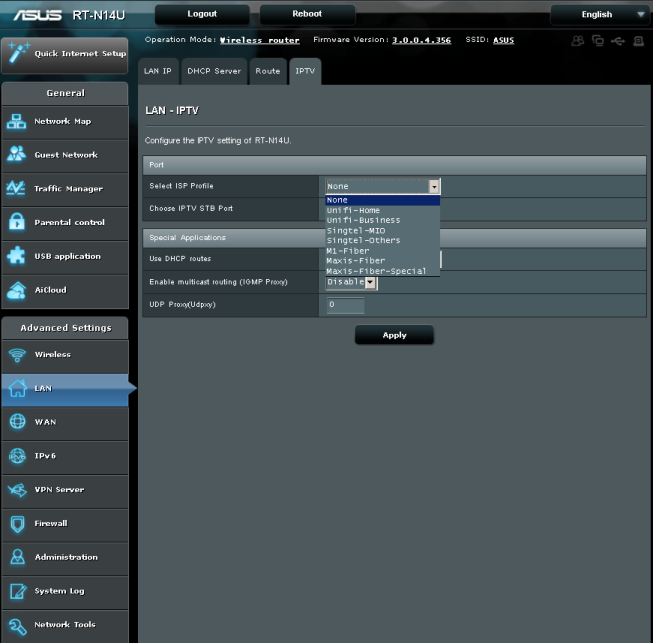Click the network clients status icon
Viewport: 653px width, 643px height.
tap(598, 41)
